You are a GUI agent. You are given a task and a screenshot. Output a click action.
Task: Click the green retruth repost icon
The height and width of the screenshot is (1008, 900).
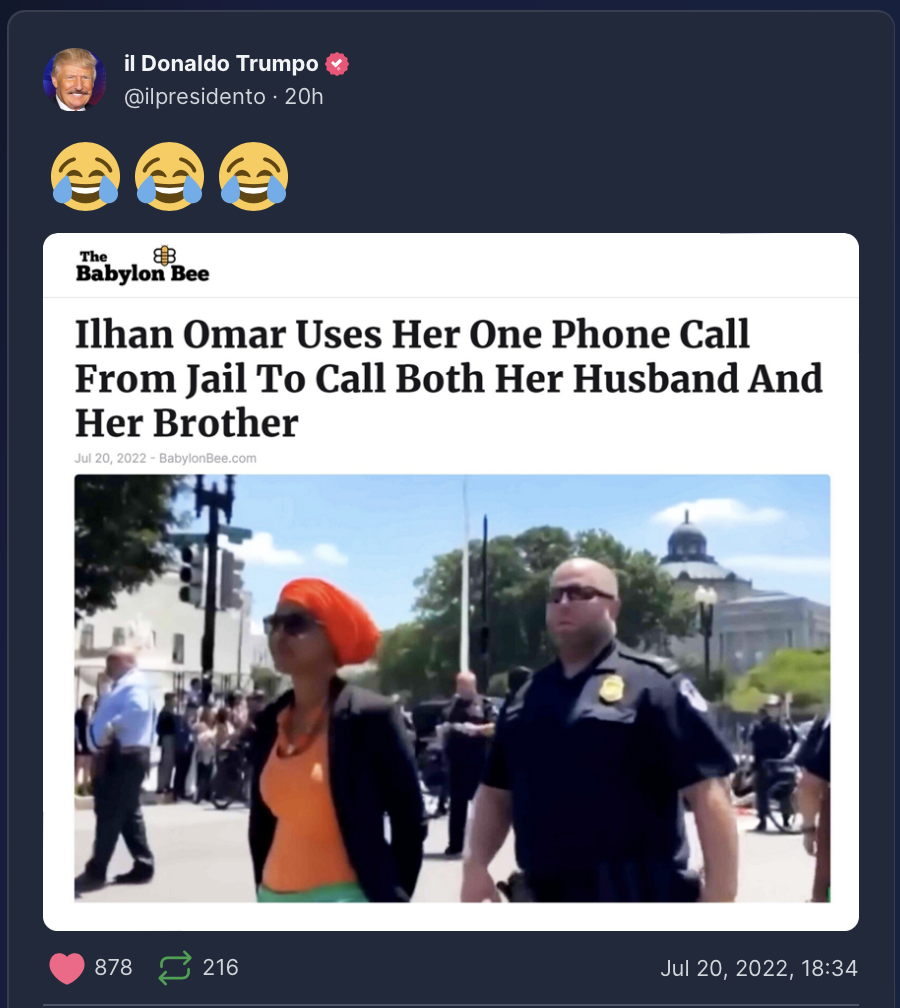[x=175, y=968]
